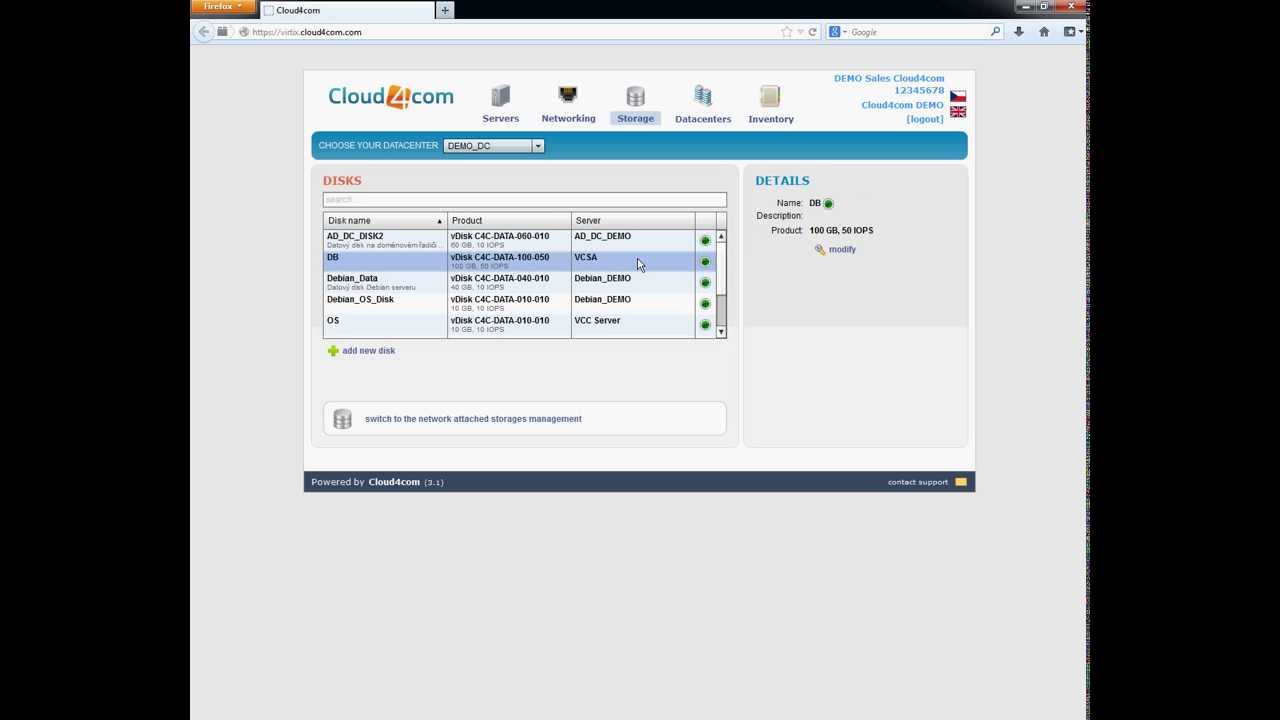1280x720 pixels.
Task: Open the Inventory section icon
Action: pyautogui.click(x=770, y=96)
